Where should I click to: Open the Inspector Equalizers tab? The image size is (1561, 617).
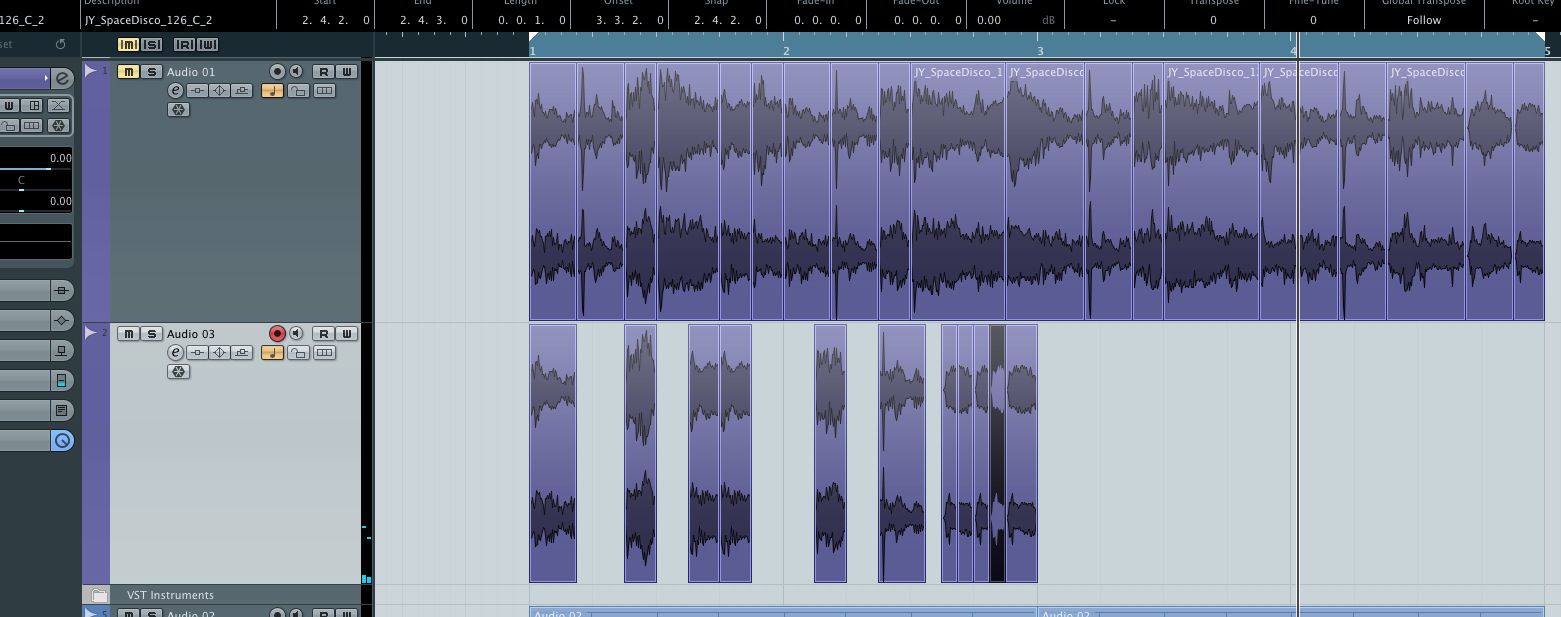click(61, 320)
